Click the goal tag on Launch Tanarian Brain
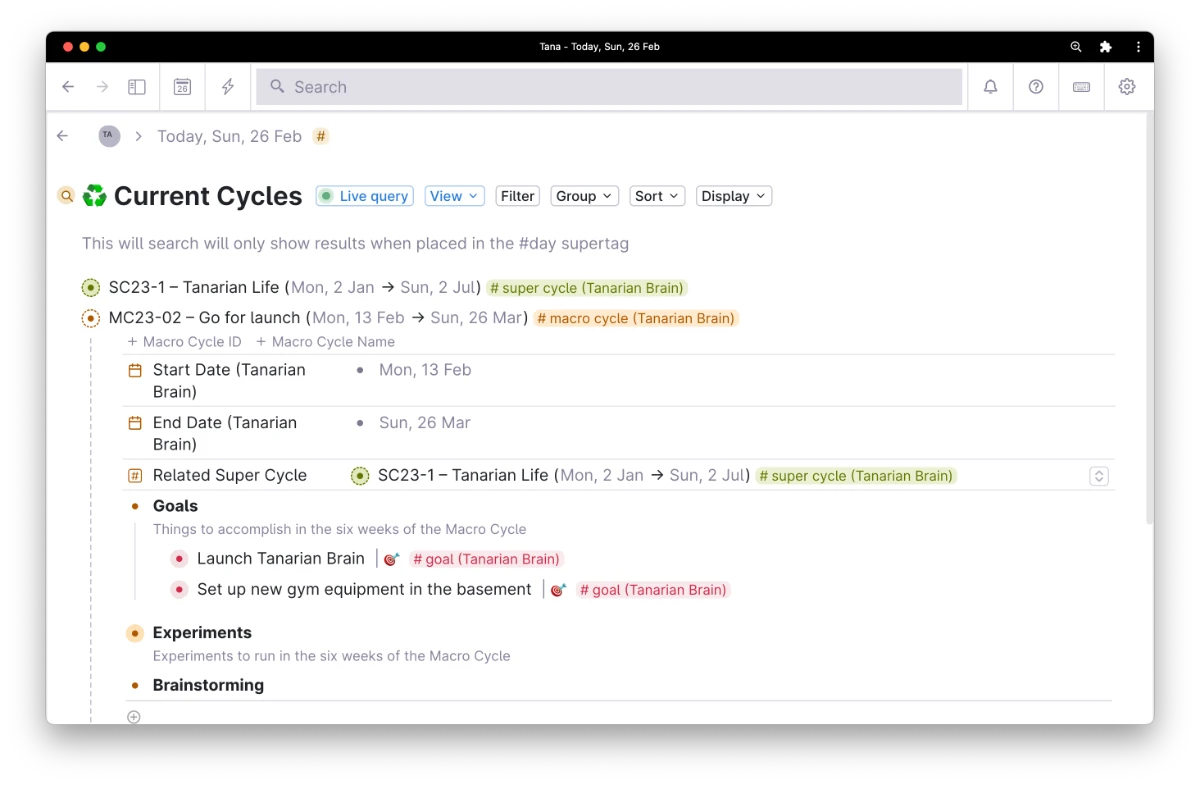Screen dimensions: 1200x785 point(486,559)
